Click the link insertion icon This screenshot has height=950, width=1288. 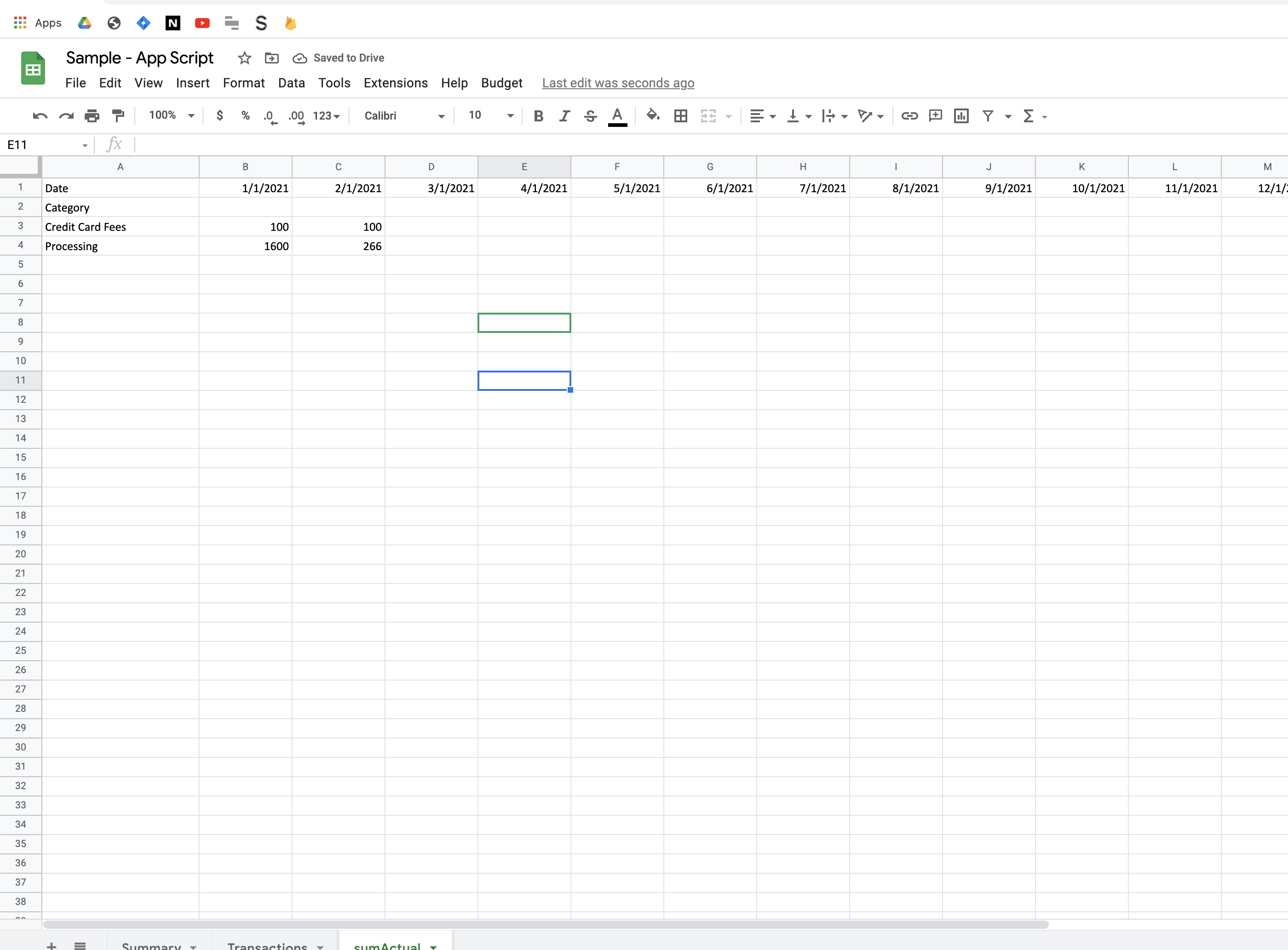pos(909,116)
